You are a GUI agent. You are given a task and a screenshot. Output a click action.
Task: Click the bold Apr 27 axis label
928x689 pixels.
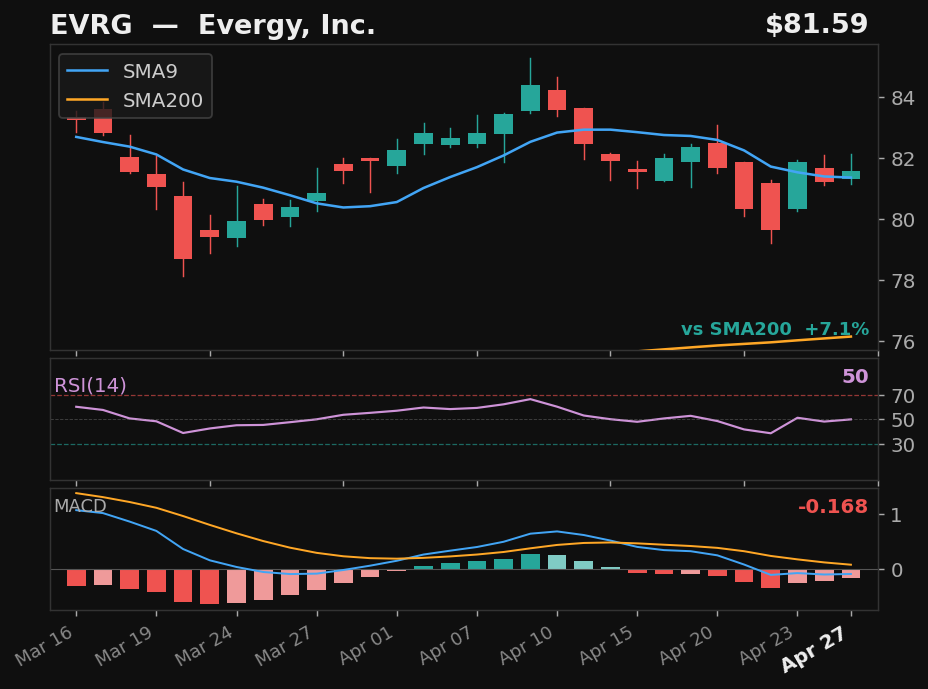click(x=814, y=650)
